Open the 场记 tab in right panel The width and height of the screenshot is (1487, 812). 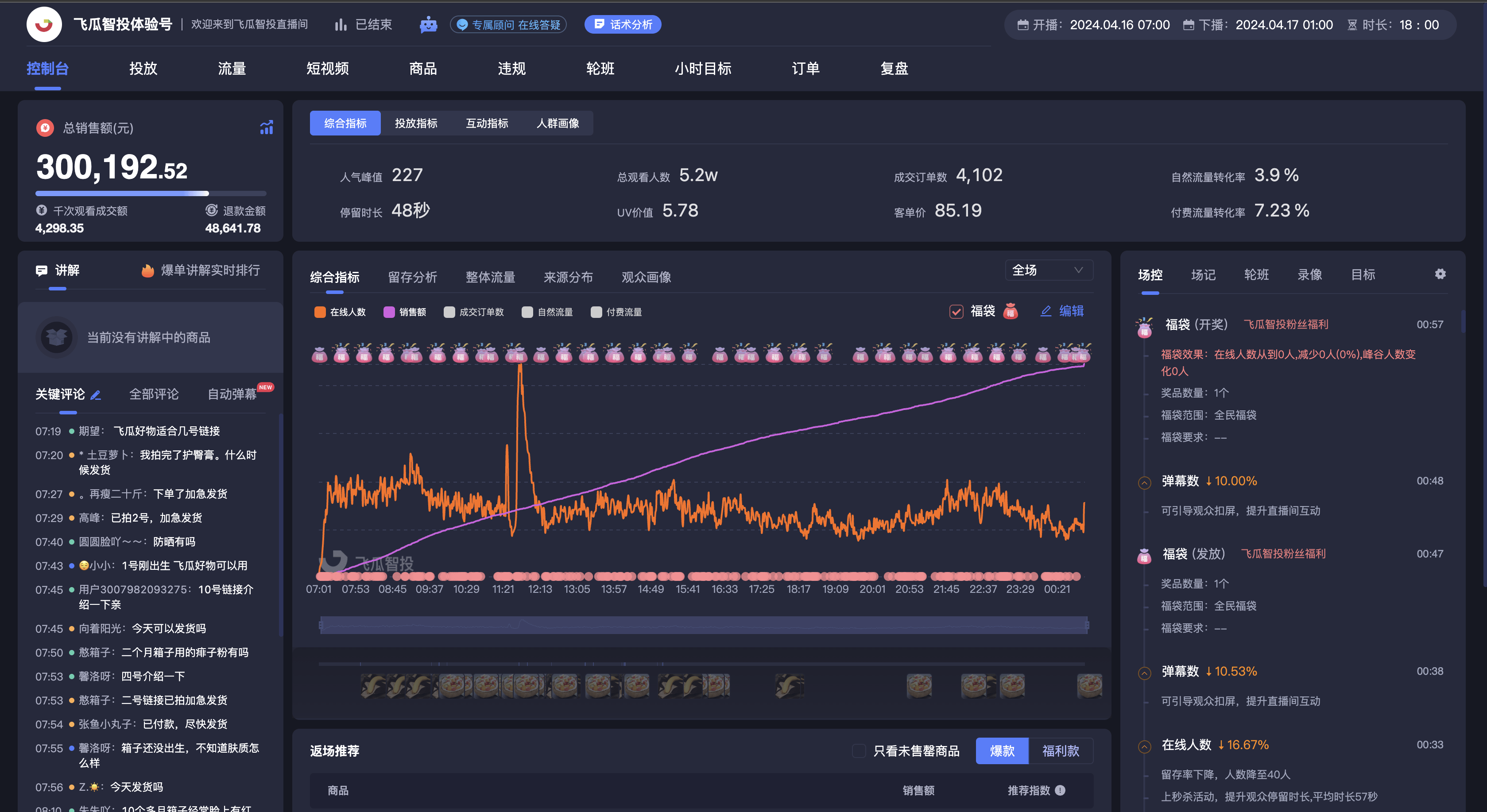click(1203, 275)
